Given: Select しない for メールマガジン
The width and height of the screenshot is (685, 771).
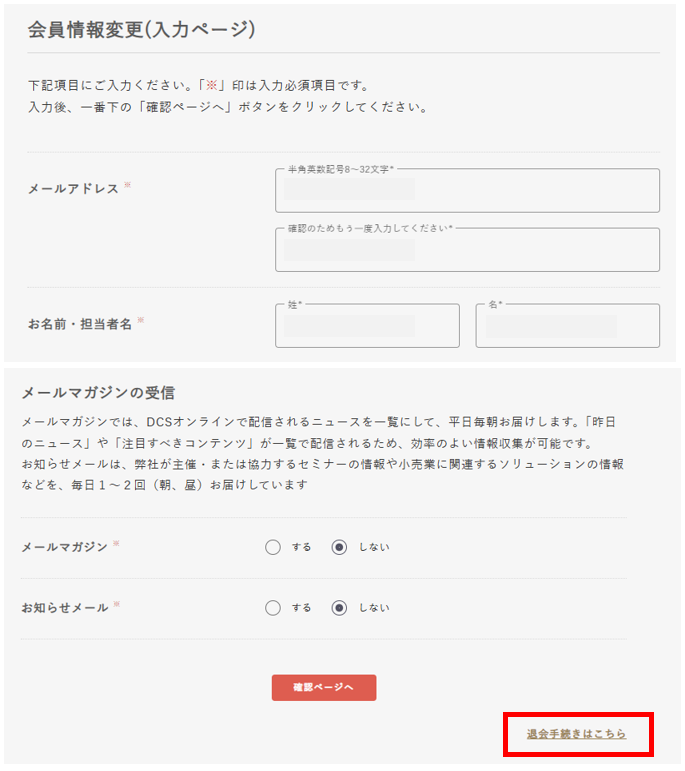Looking at the screenshot, I should (x=340, y=547).
